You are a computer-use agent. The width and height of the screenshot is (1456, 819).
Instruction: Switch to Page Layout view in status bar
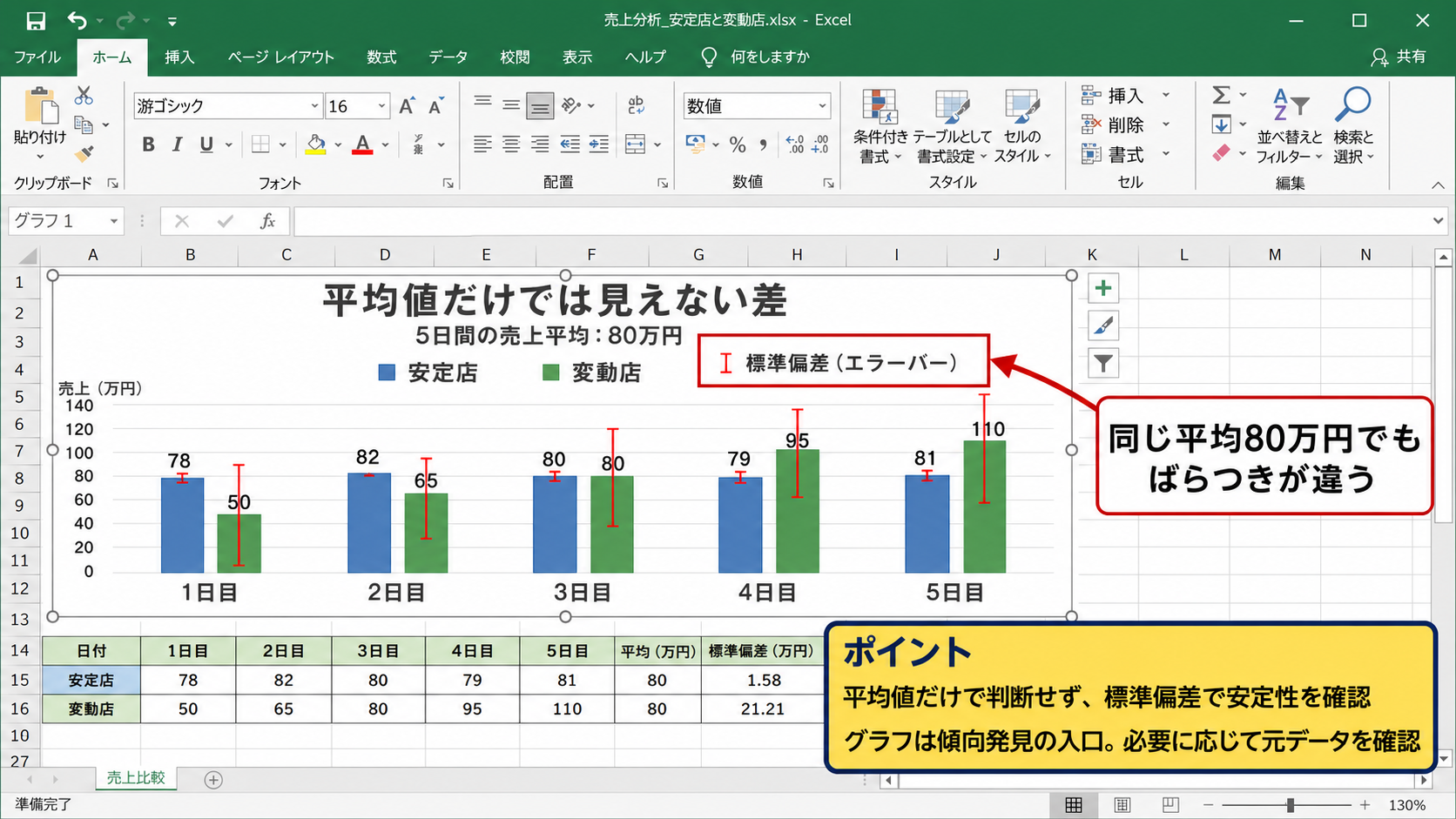(x=1122, y=805)
